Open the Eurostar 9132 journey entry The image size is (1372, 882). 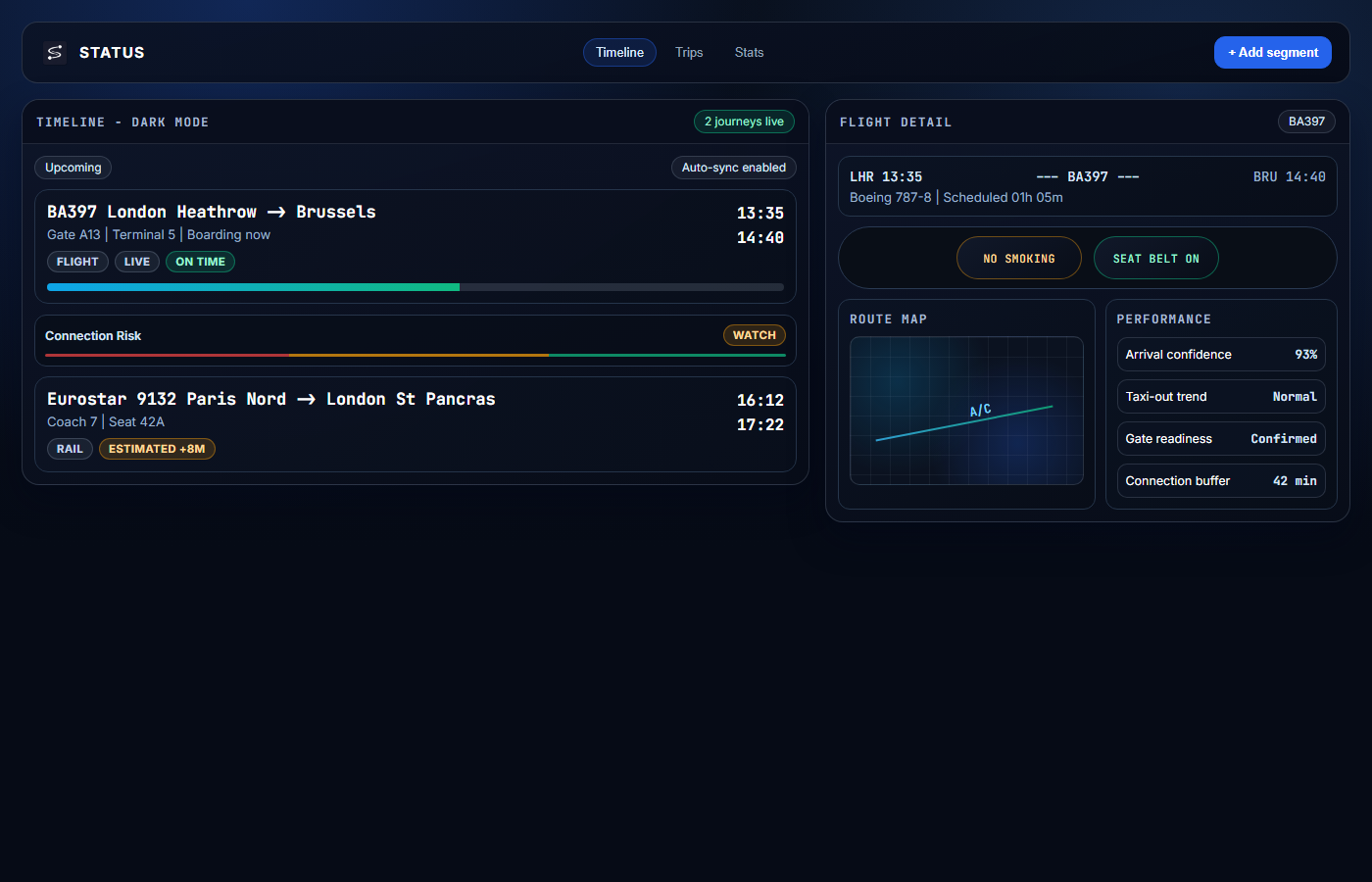tap(270, 399)
